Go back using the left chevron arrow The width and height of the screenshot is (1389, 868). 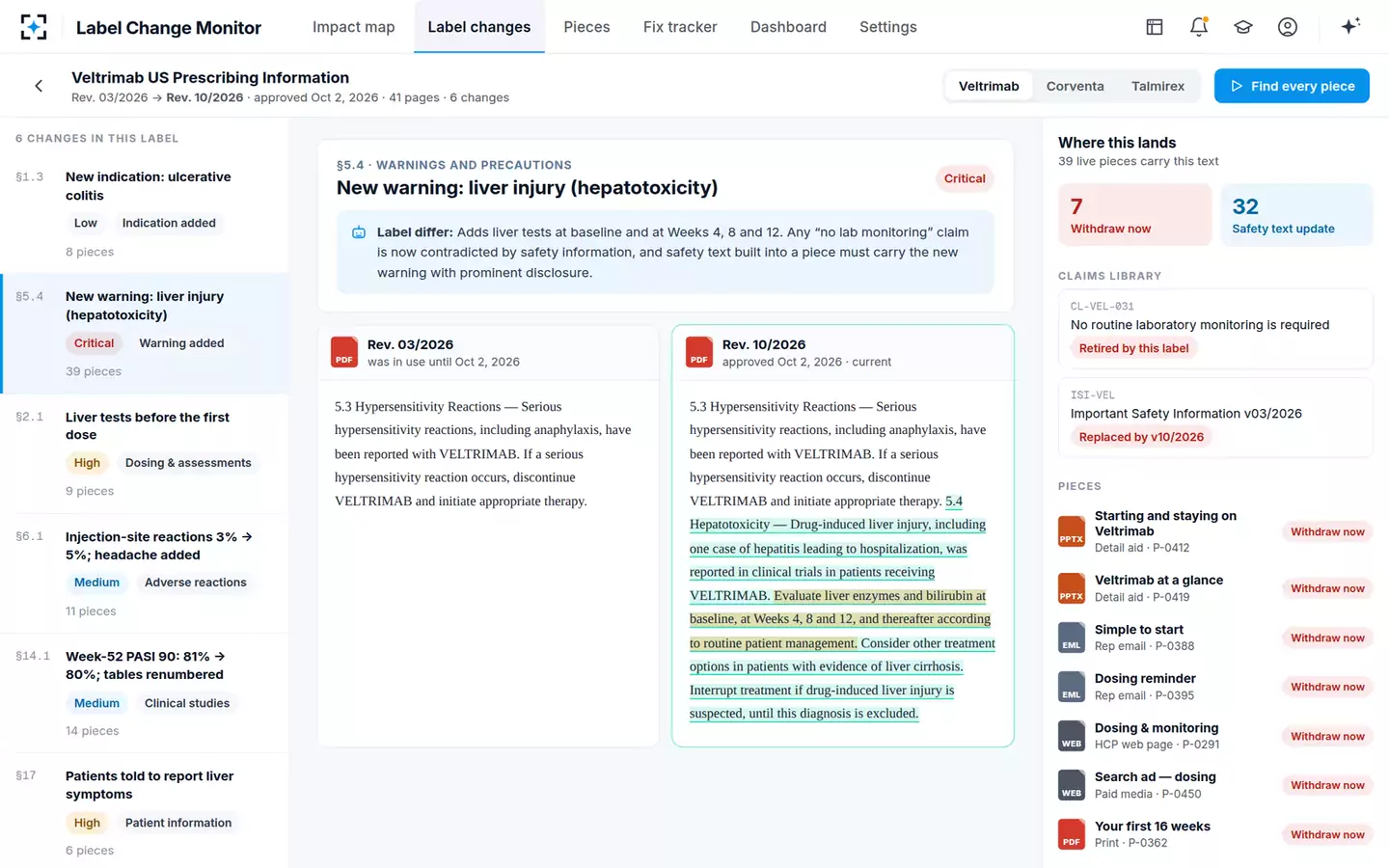tap(39, 86)
